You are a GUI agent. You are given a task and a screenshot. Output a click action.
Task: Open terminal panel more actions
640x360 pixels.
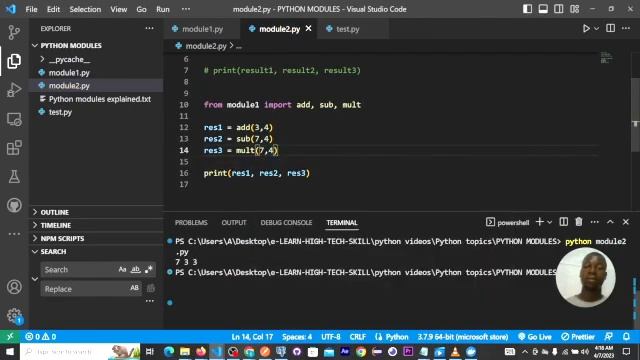pyautogui.click(x=595, y=222)
